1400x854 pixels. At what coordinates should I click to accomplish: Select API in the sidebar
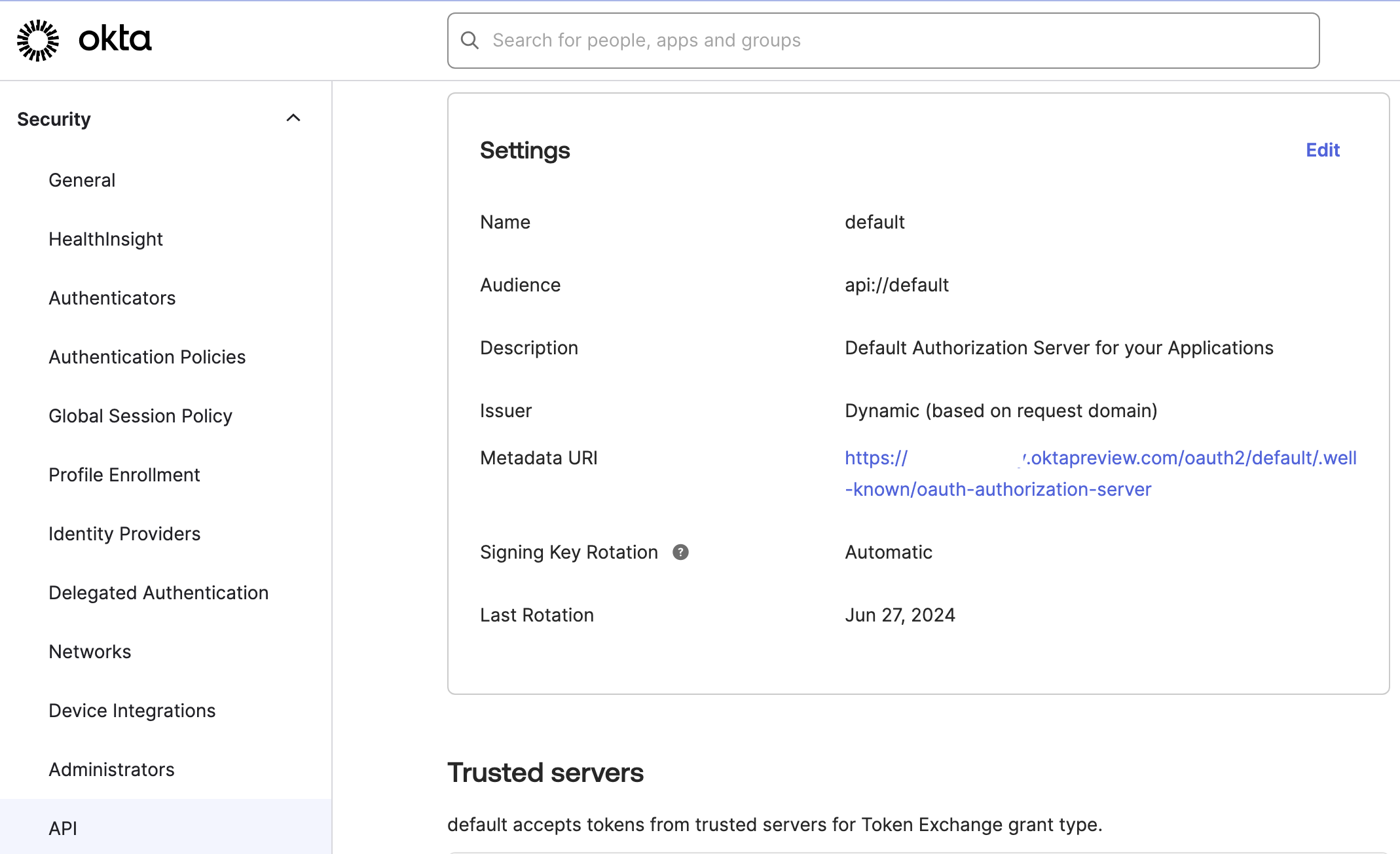[63, 828]
